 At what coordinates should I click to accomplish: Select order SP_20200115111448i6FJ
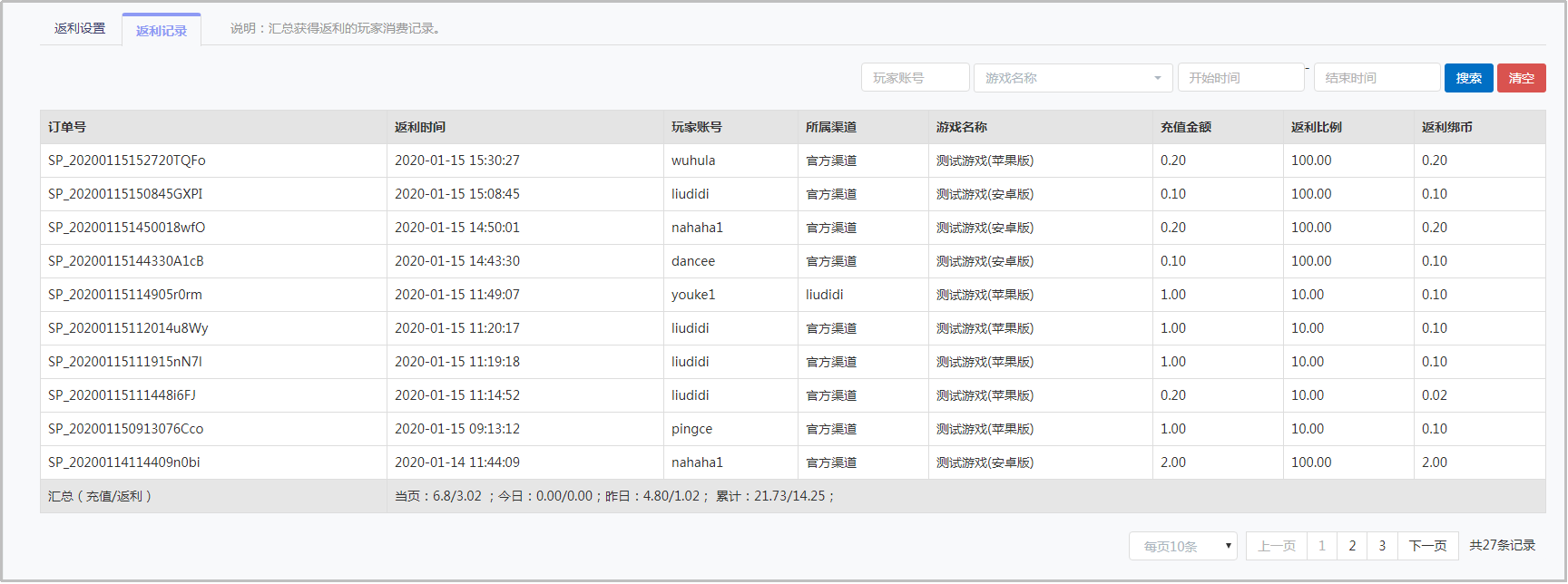click(x=122, y=395)
